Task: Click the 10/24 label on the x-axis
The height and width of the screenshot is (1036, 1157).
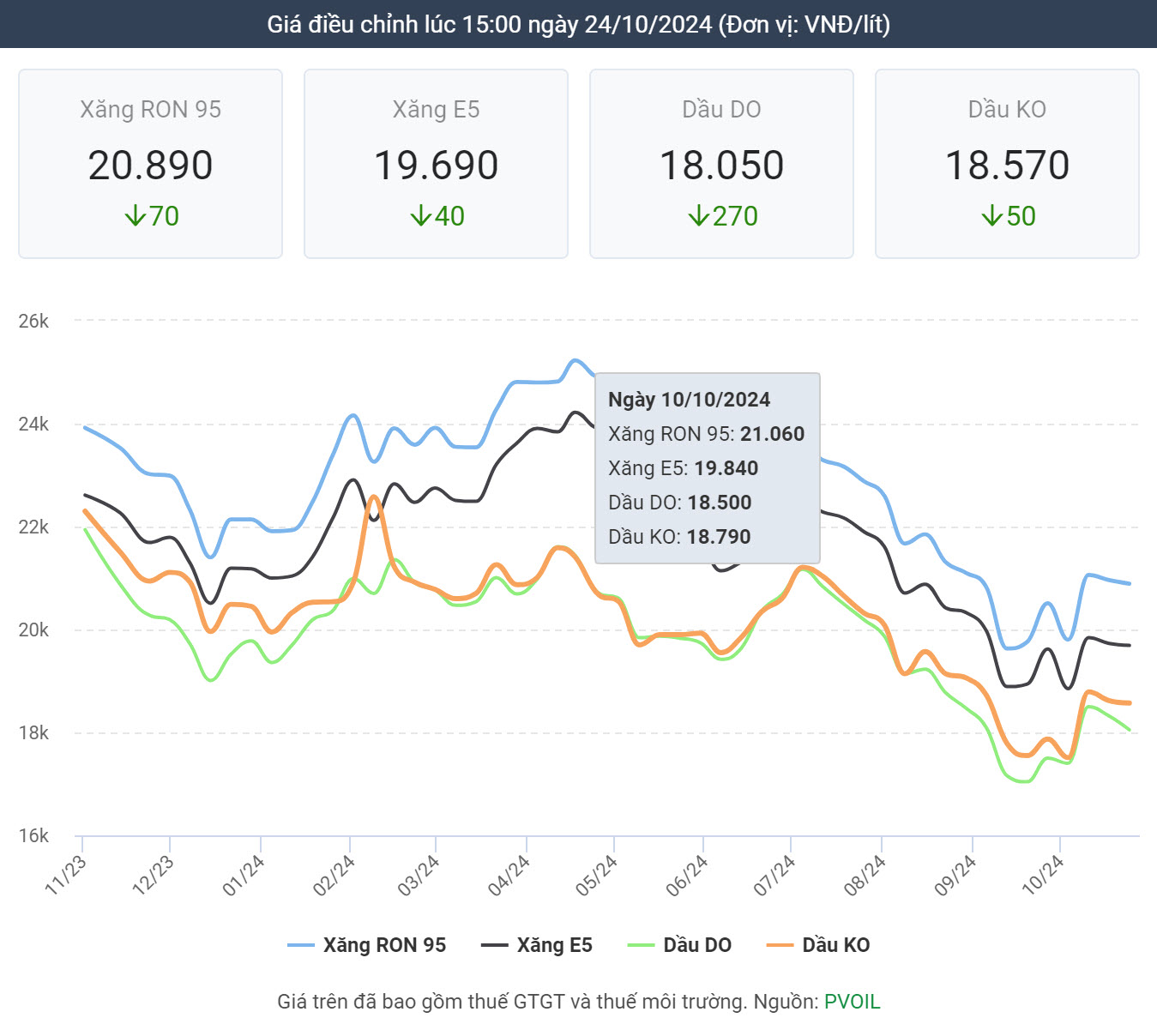Action: 1043,875
